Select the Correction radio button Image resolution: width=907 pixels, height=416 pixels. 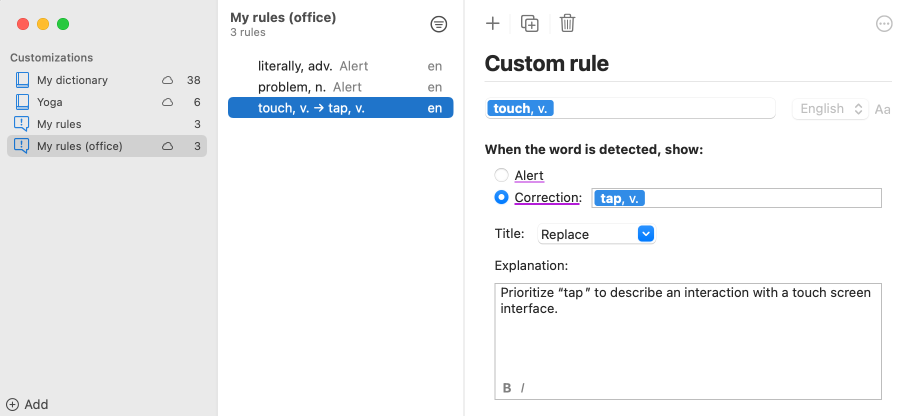pyautogui.click(x=502, y=198)
